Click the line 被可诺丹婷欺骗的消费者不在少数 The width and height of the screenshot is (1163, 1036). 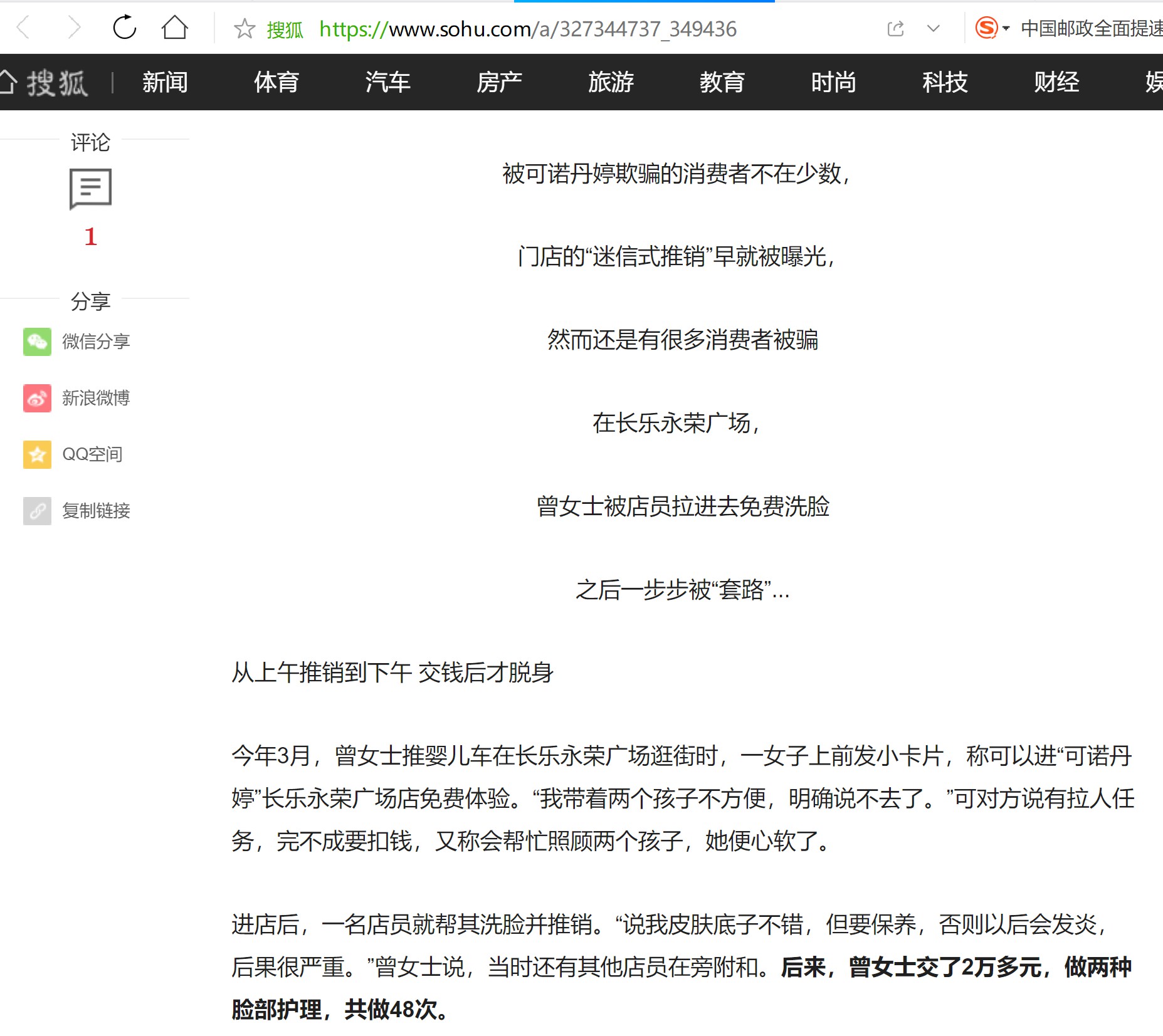pos(676,174)
